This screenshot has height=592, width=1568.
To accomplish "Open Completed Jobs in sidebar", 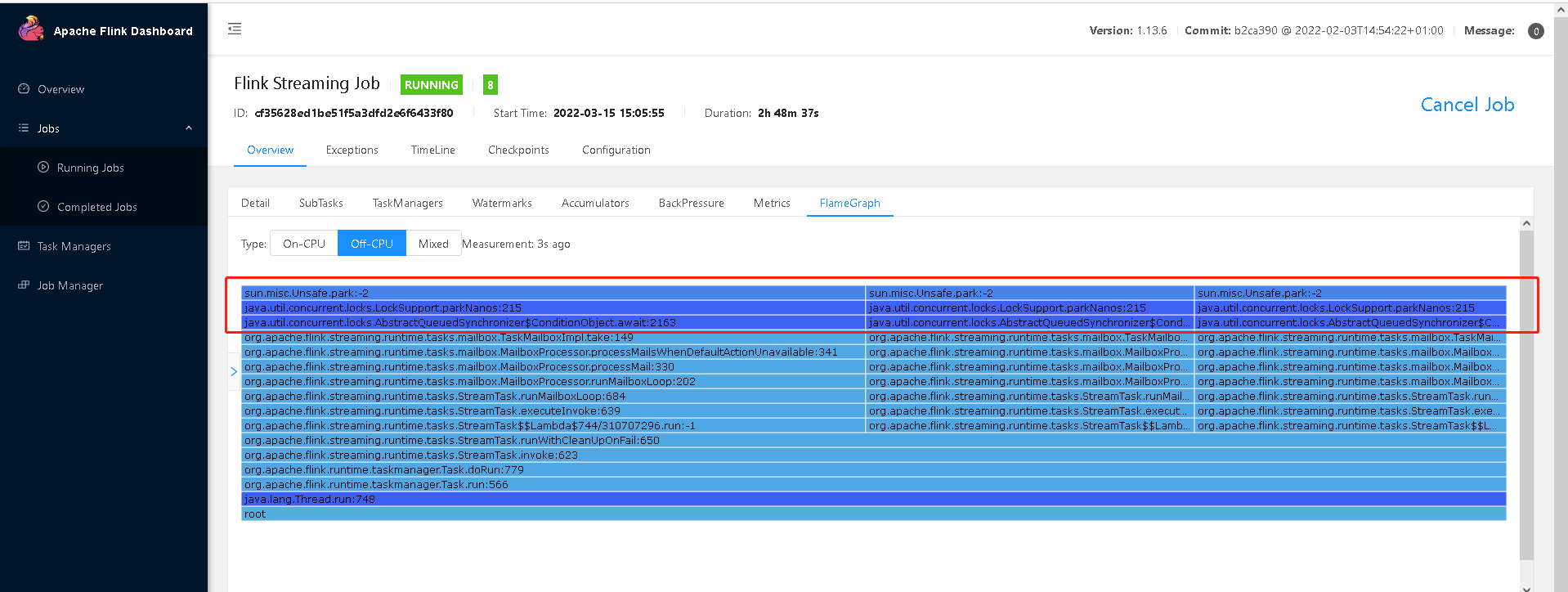I will click(x=104, y=207).
